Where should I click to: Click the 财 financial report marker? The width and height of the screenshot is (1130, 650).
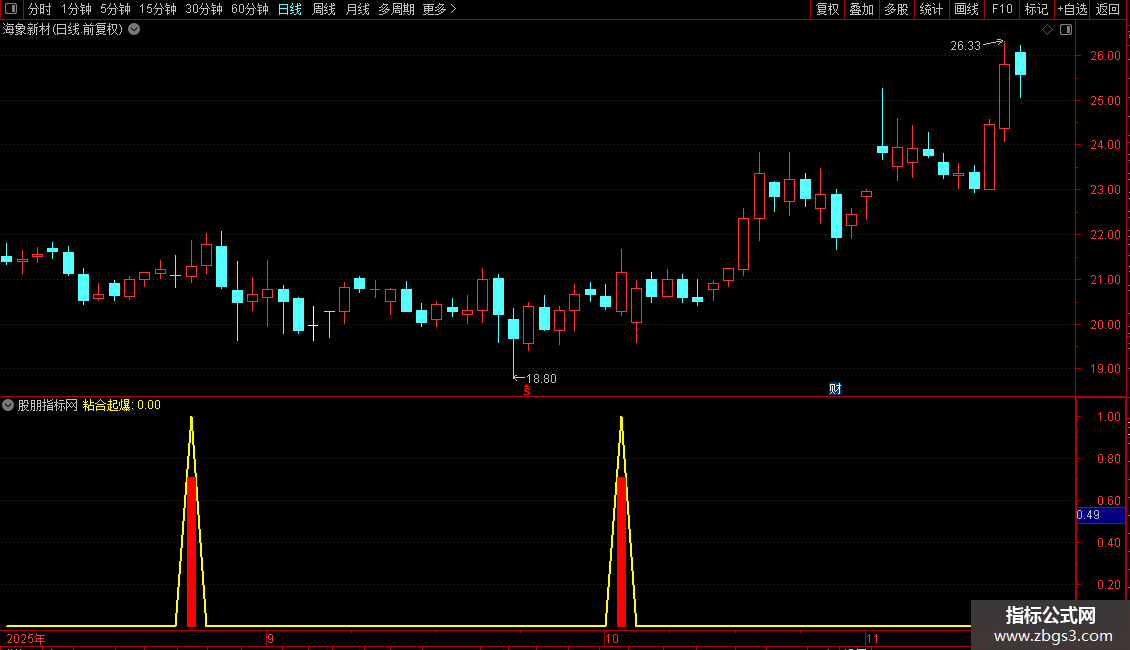(835, 389)
